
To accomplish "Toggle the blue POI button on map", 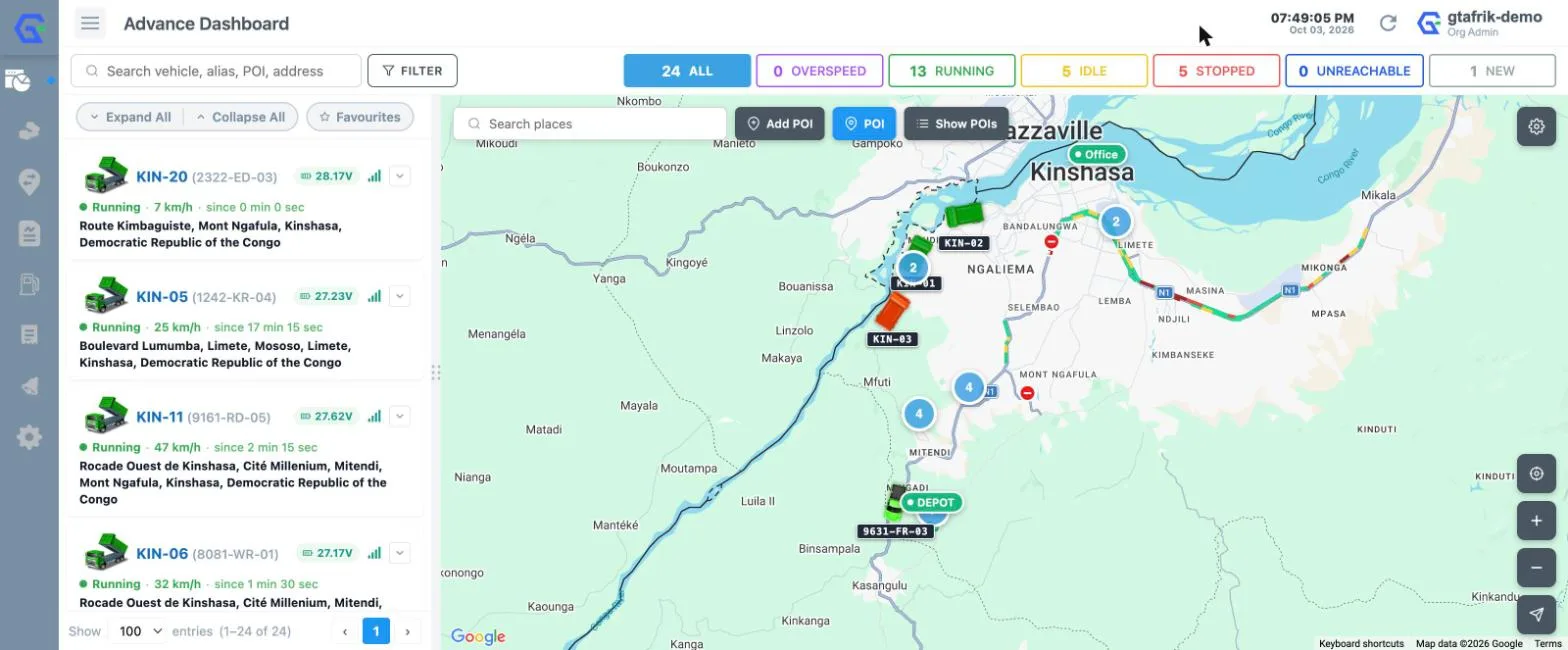I will click(864, 124).
